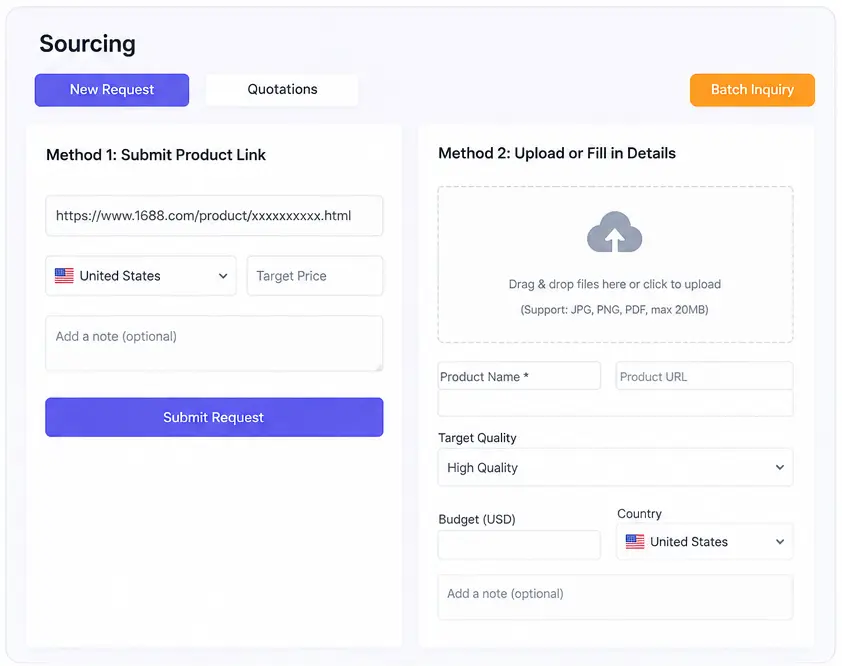The height and width of the screenshot is (666, 842).
Task: Click the Sourcing page heading
Action: point(88,44)
